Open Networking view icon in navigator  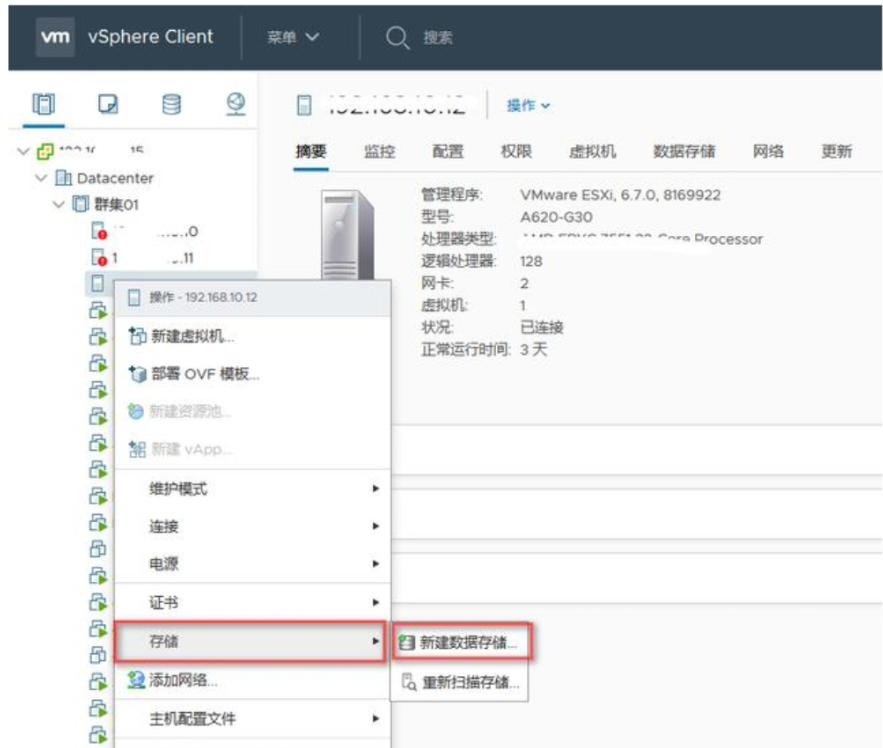235,104
